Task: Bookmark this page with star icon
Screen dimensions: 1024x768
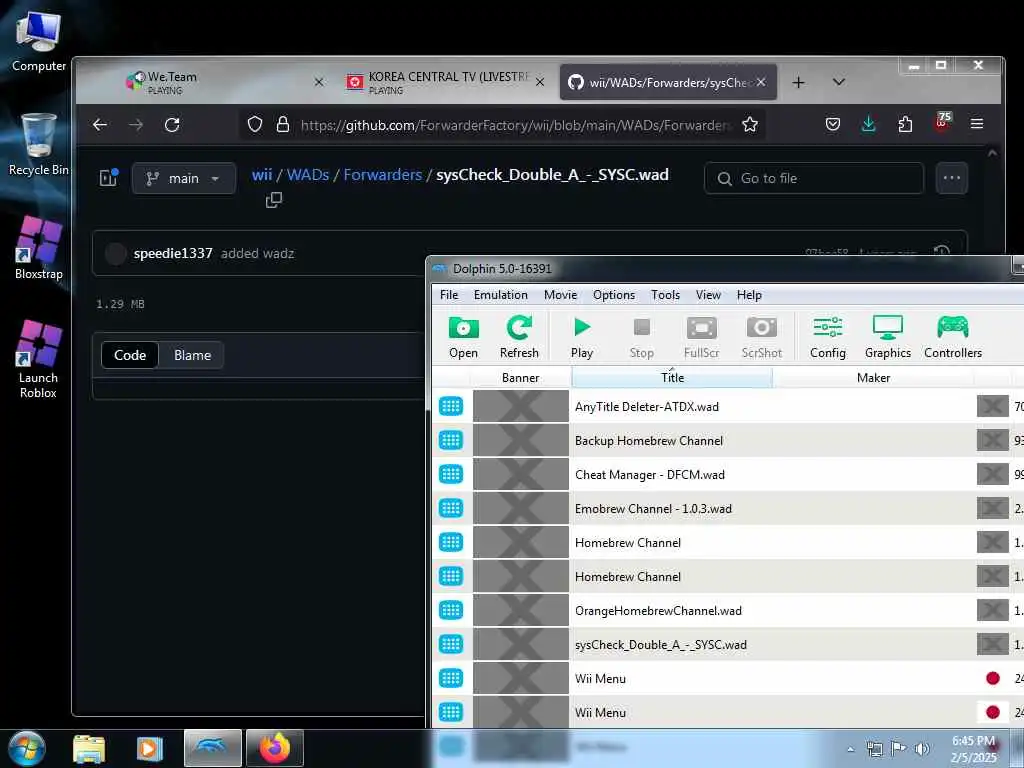Action: tap(750, 124)
